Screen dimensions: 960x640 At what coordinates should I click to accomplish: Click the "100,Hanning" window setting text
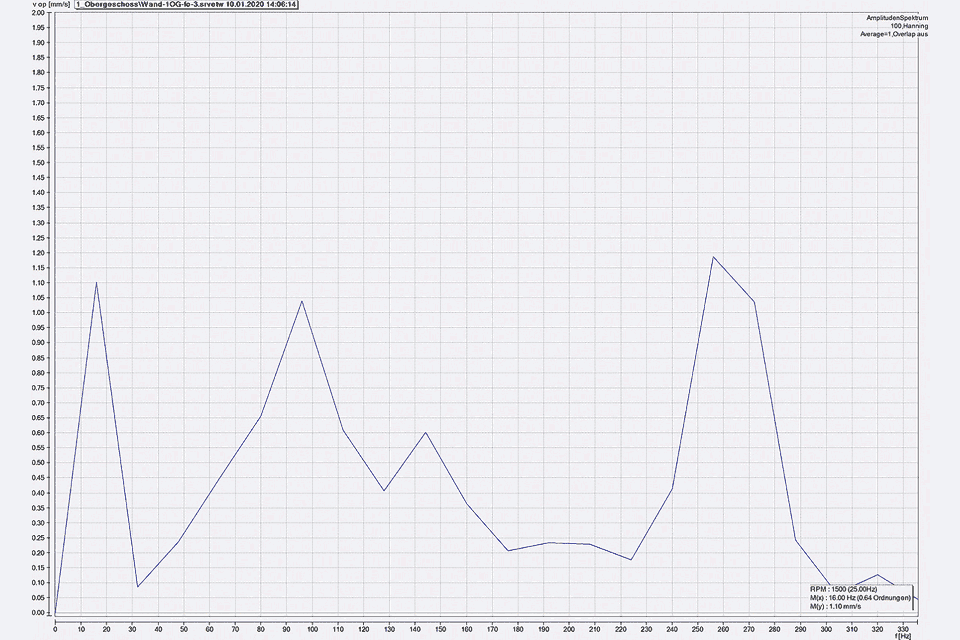pyautogui.click(x=909, y=26)
